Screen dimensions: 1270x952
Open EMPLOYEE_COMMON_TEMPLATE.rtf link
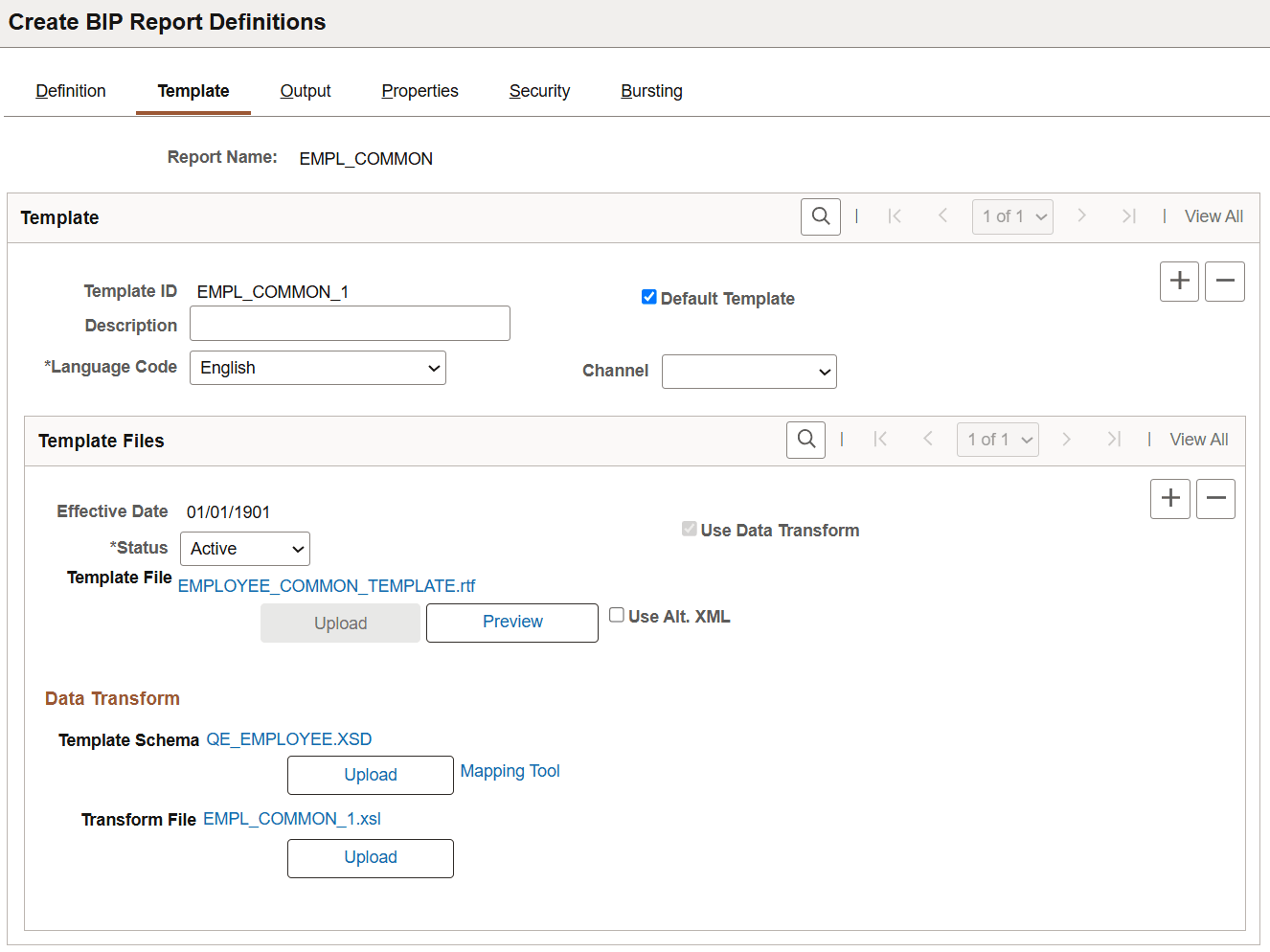[327, 585]
